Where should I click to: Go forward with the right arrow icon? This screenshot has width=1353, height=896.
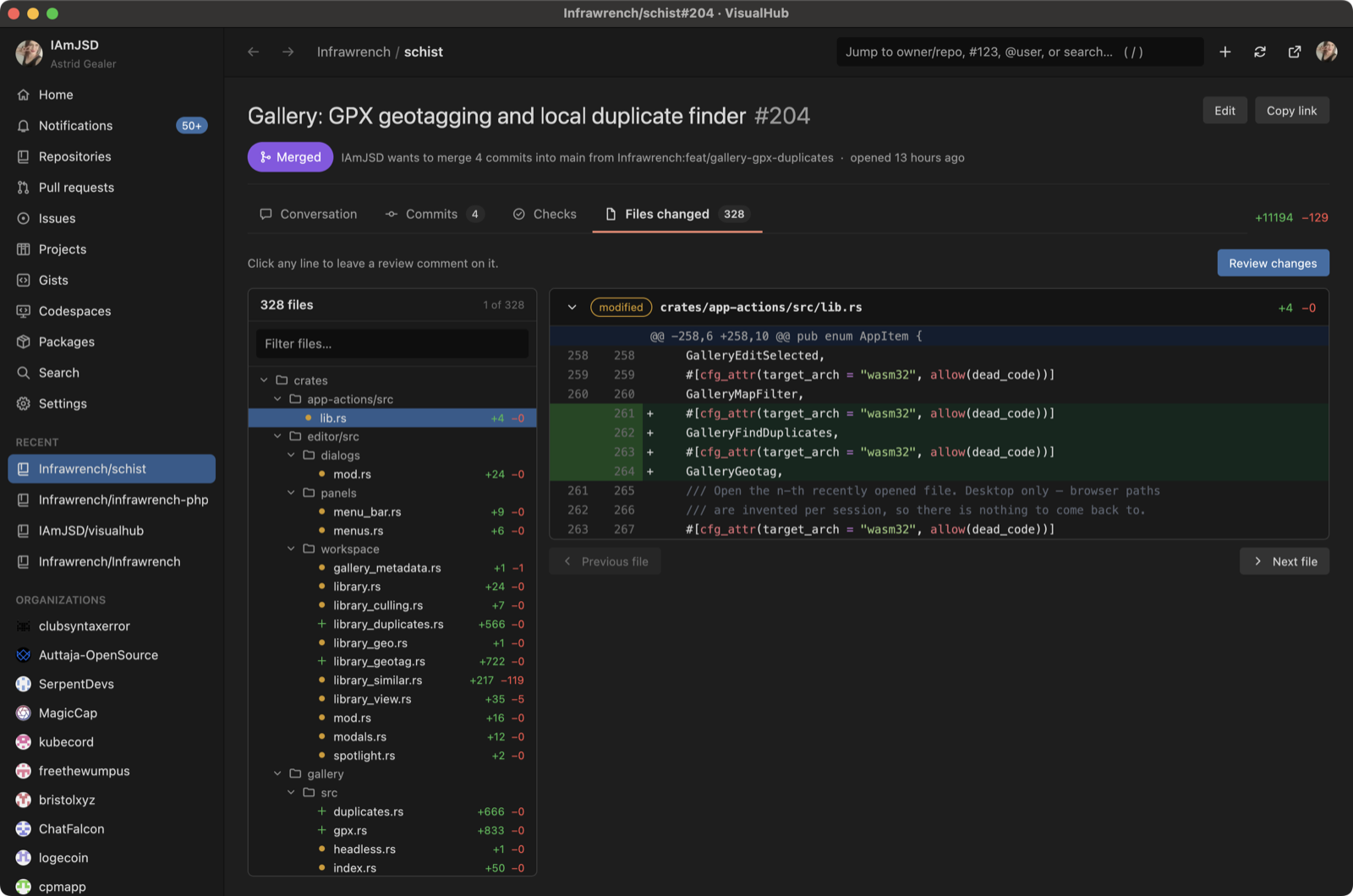(288, 52)
